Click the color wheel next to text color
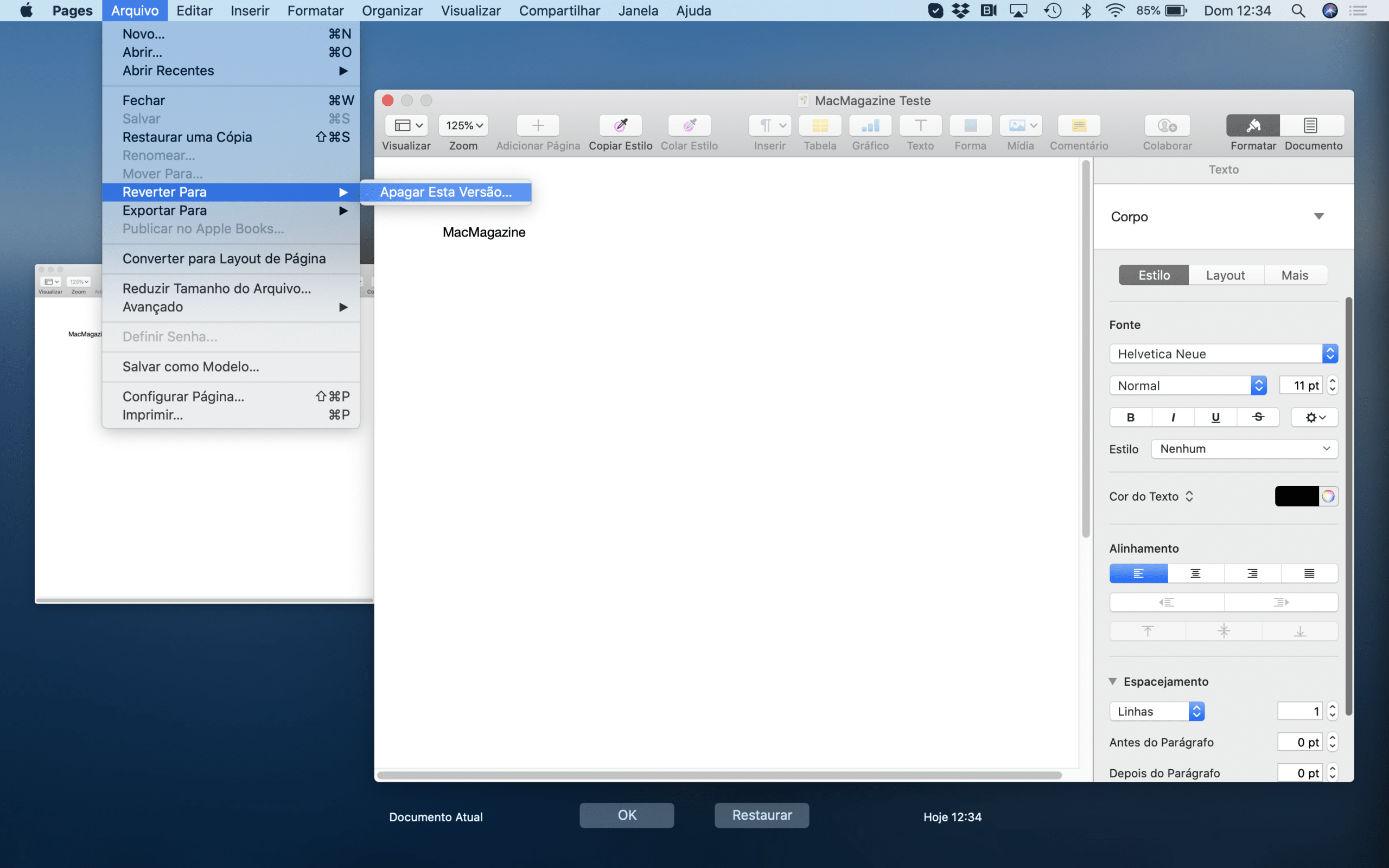Screen dimensions: 1389x868 pyautogui.click(x=1328, y=496)
